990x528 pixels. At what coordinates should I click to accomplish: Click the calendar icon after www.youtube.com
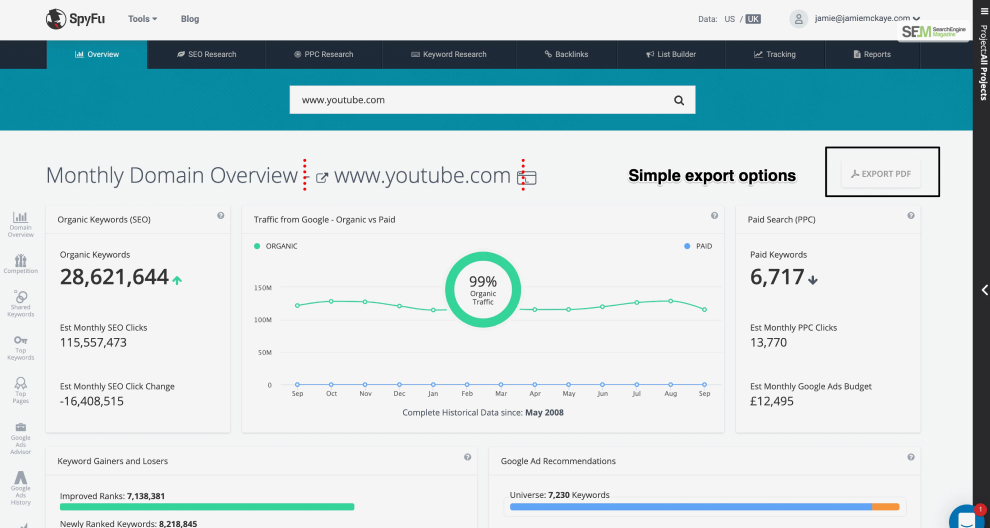[x=527, y=177]
